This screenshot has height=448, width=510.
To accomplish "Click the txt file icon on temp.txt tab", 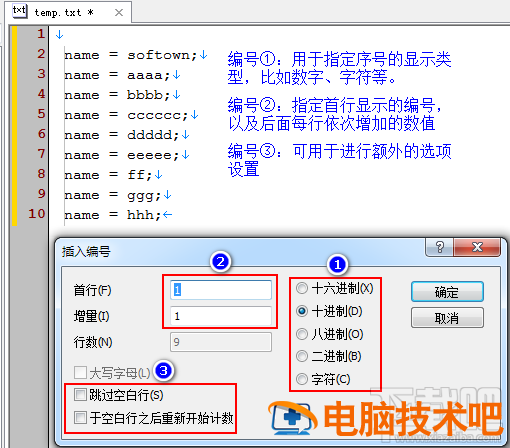I will (19, 11).
